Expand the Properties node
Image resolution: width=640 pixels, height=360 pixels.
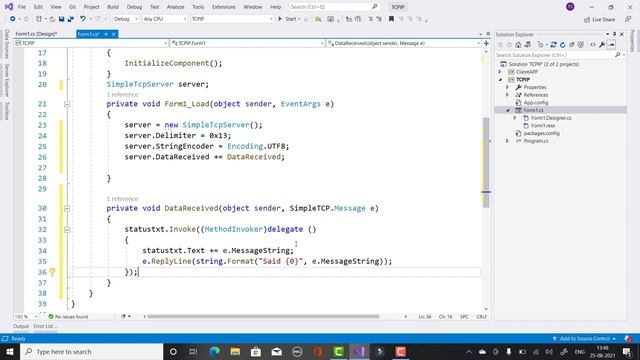(x=508, y=87)
